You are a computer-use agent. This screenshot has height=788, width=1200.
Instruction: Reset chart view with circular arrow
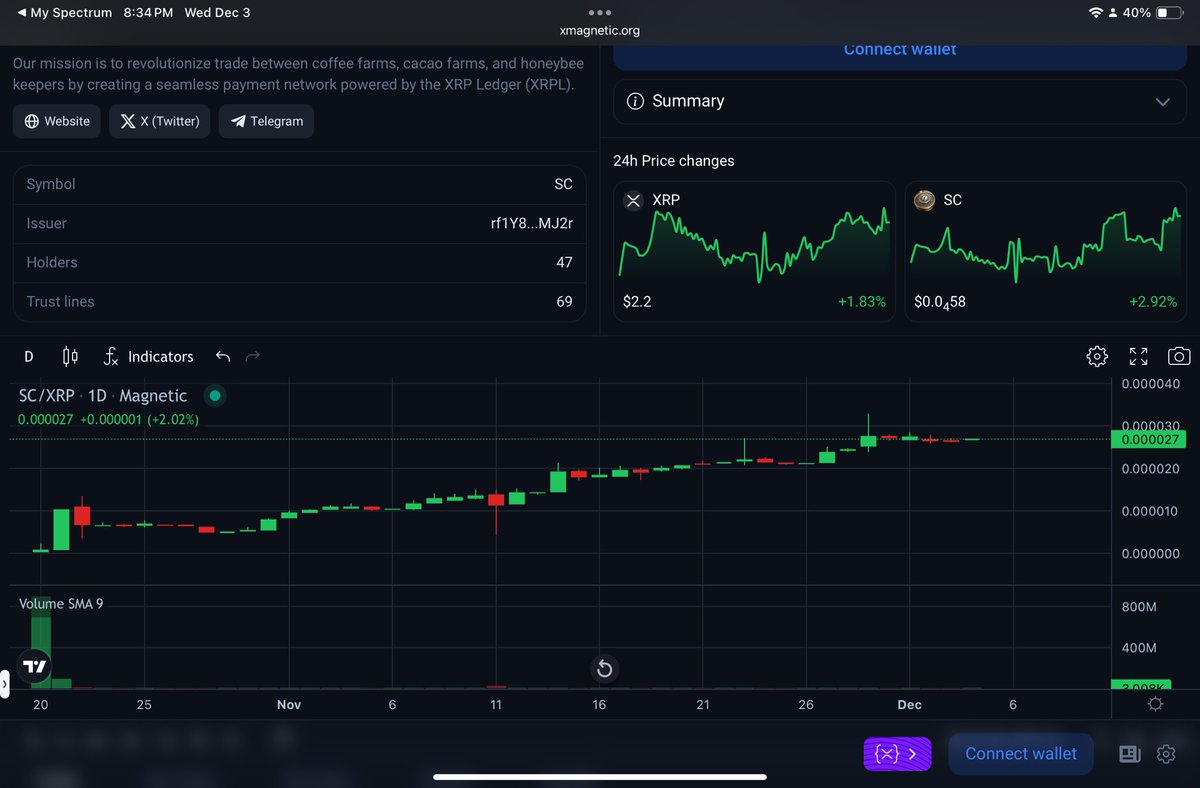[x=604, y=669]
